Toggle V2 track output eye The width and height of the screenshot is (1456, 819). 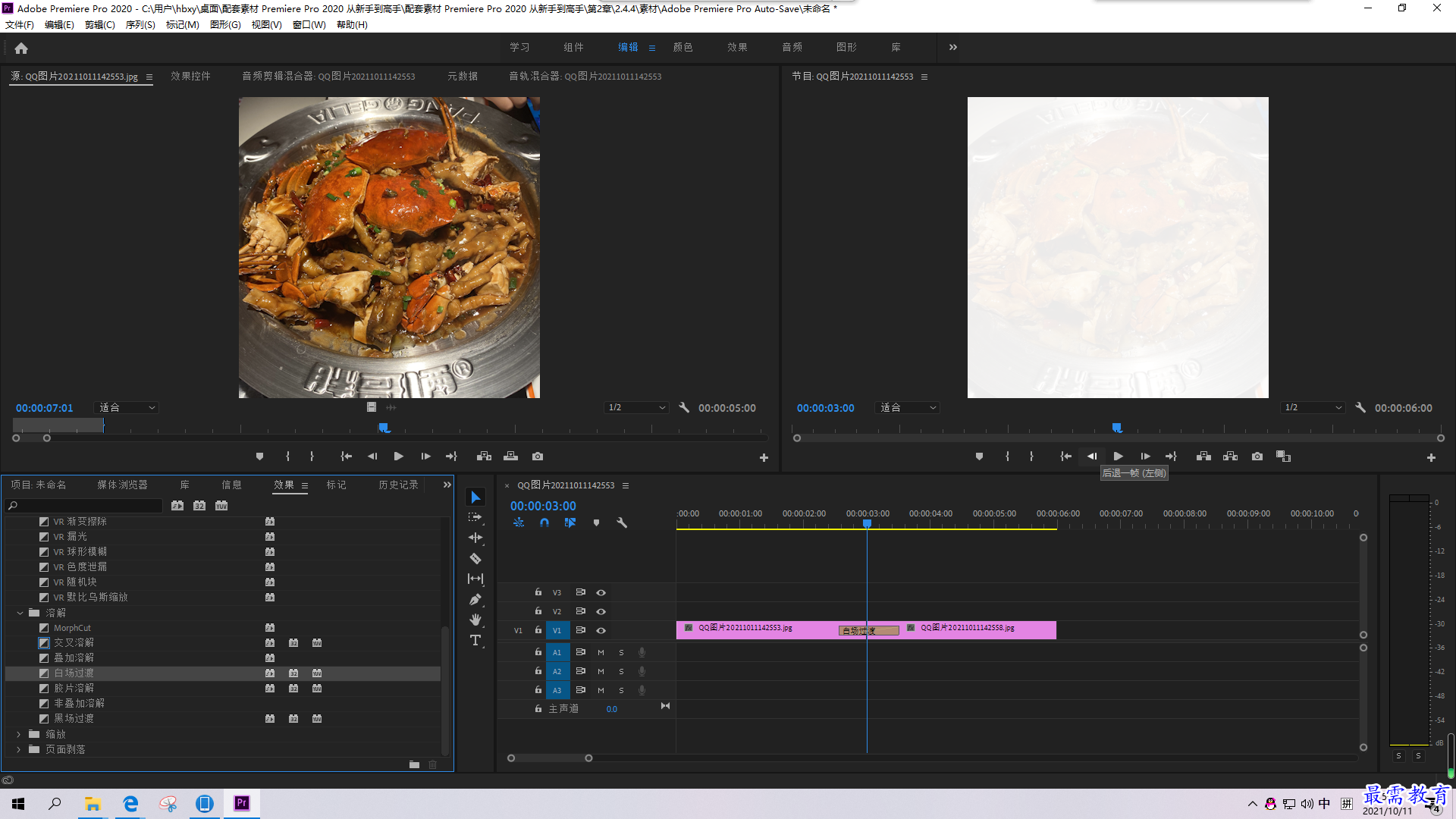pos(601,611)
